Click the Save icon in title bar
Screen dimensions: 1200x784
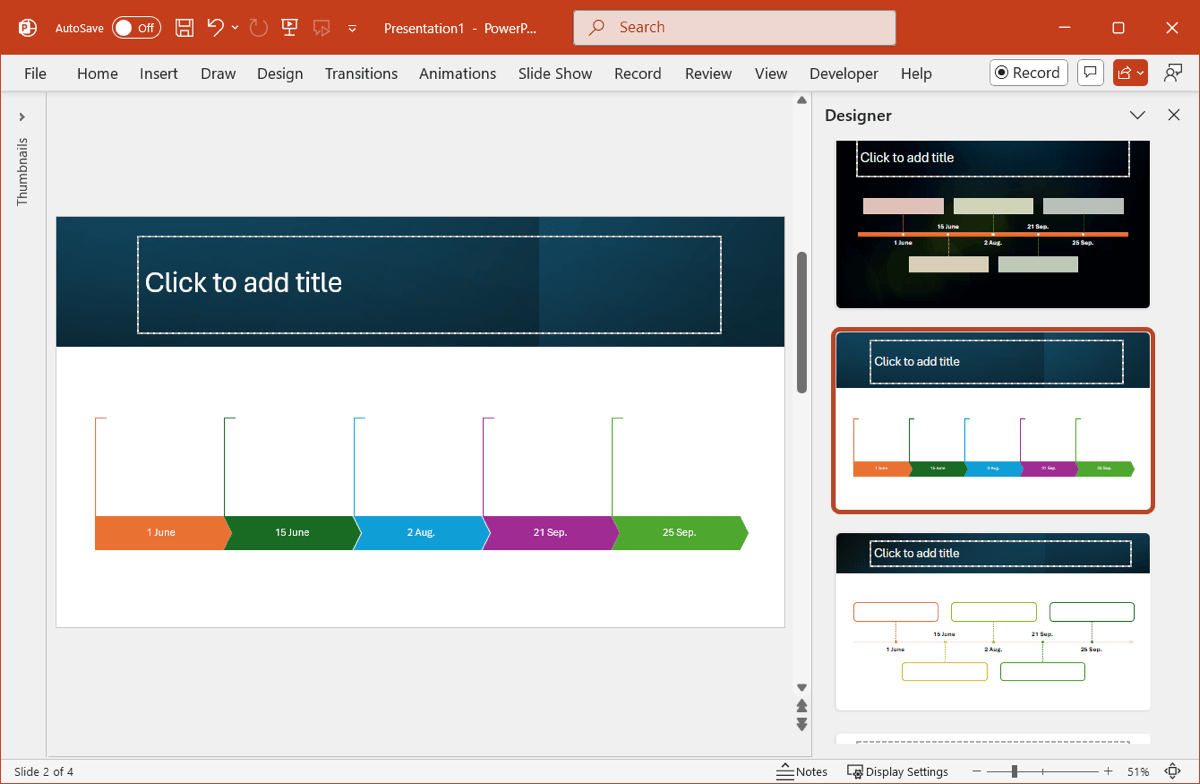[184, 28]
